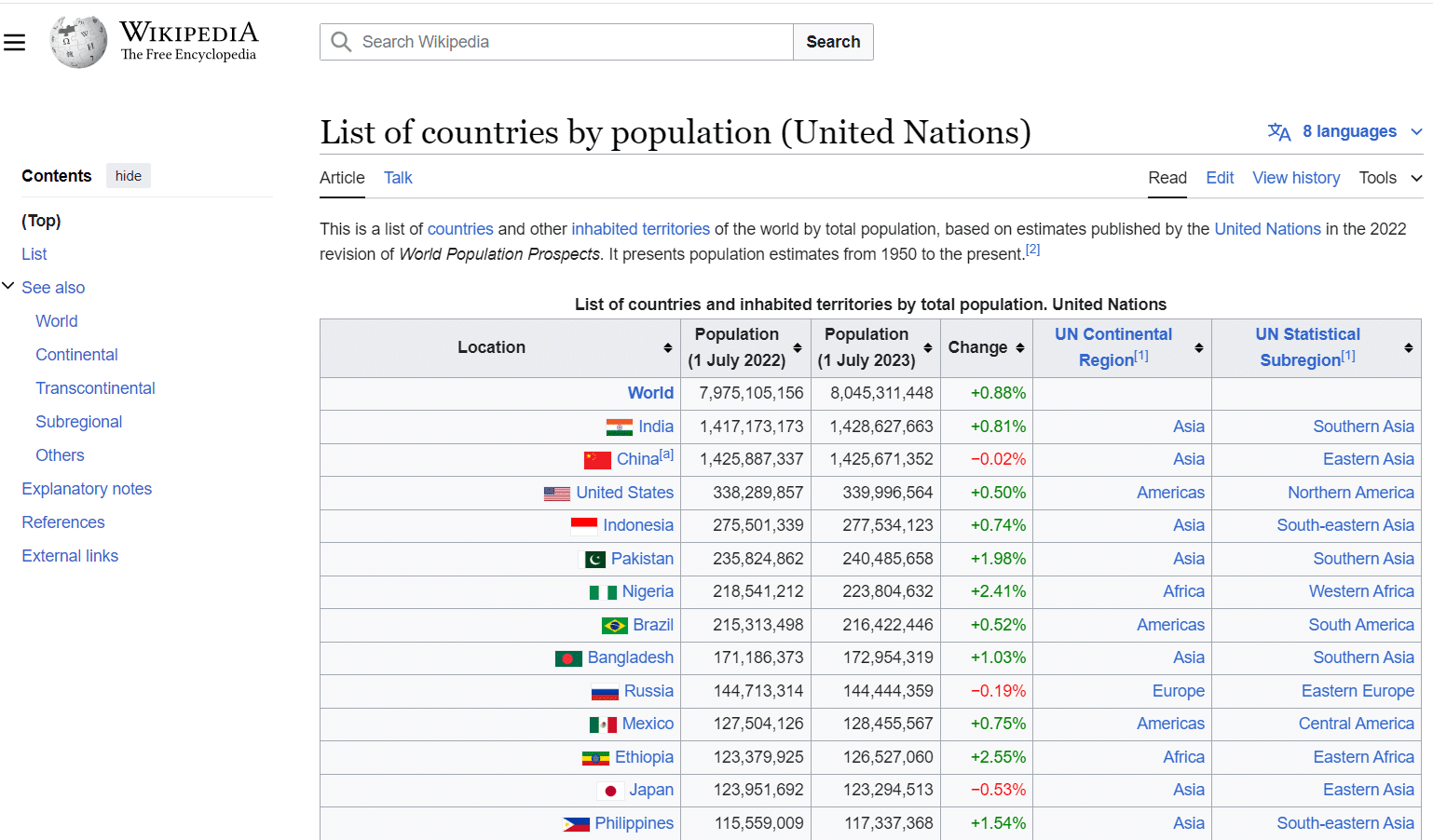
Task: Open the Tools dropdown menu
Action: pyautogui.click(x=1390, y=178)
